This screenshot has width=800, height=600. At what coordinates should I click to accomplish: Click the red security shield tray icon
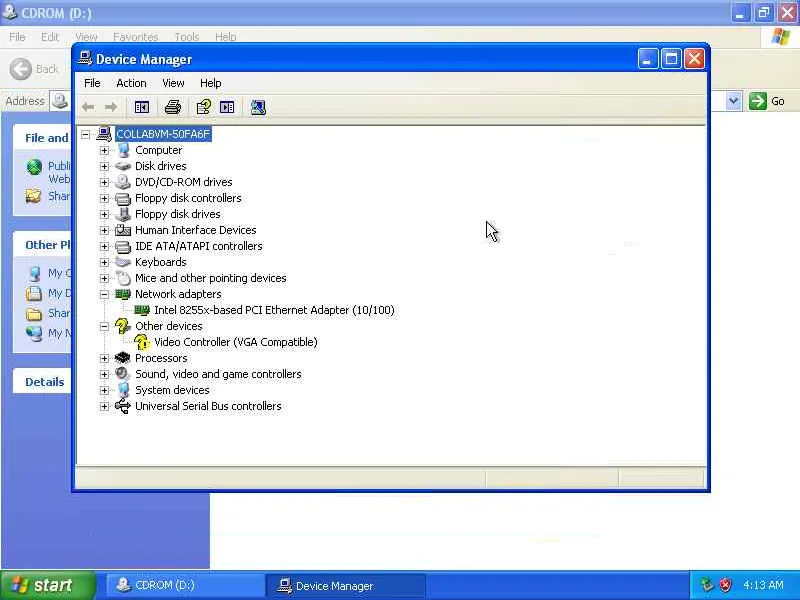[x=725, y=585]
